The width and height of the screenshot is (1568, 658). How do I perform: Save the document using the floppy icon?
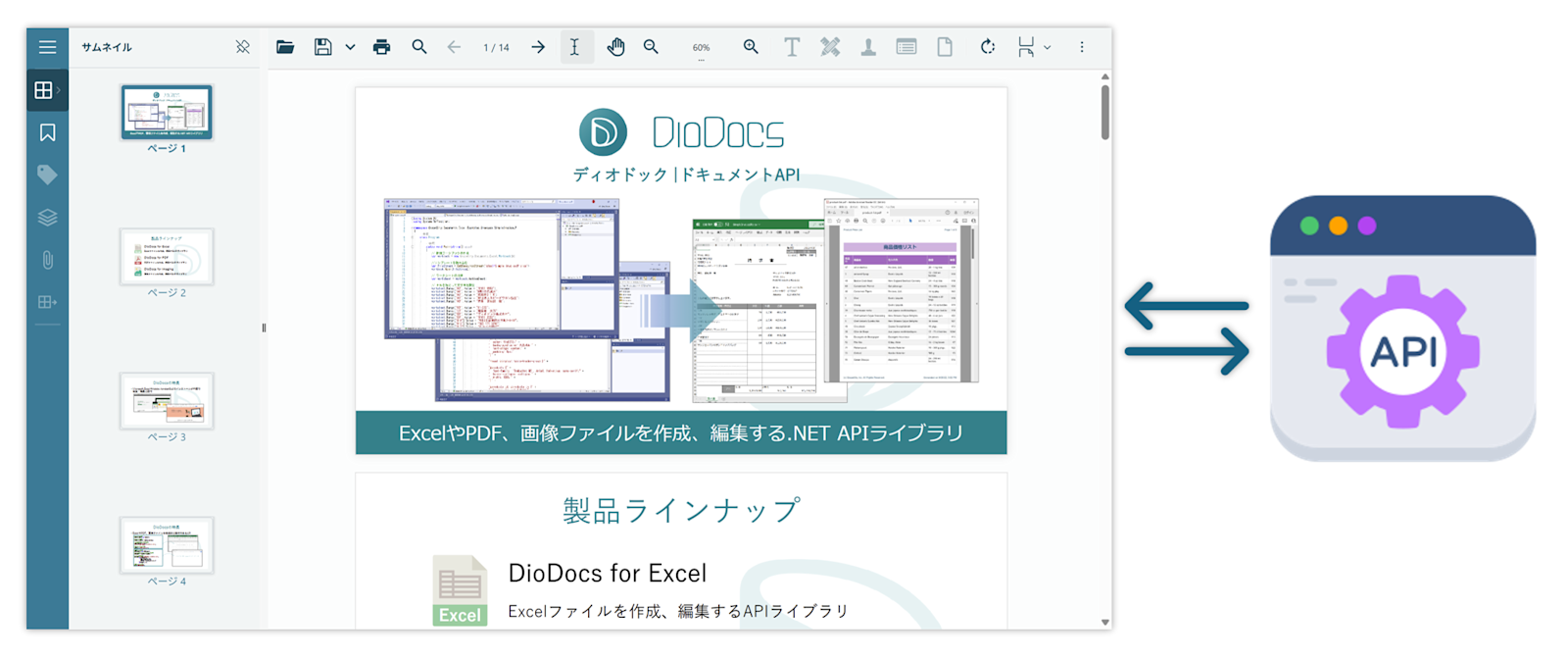[x=322, y=47]
